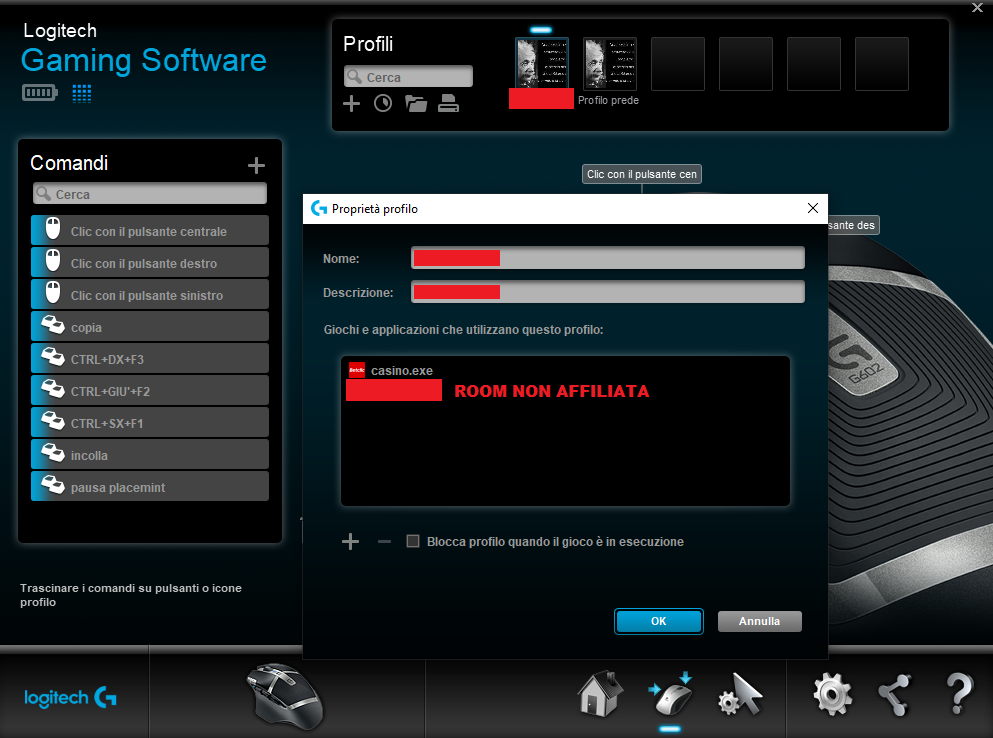Image resolution: width=993 pixels, height=738 pixels.
Task: Click the share icon in bottom bar
Action: tap(895, 695)
